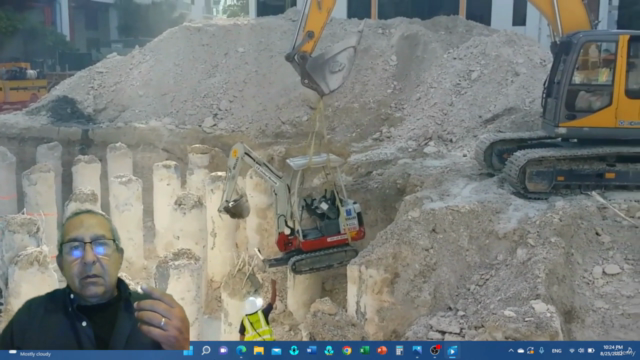Open the Windows Start menu

click(188, 351)
